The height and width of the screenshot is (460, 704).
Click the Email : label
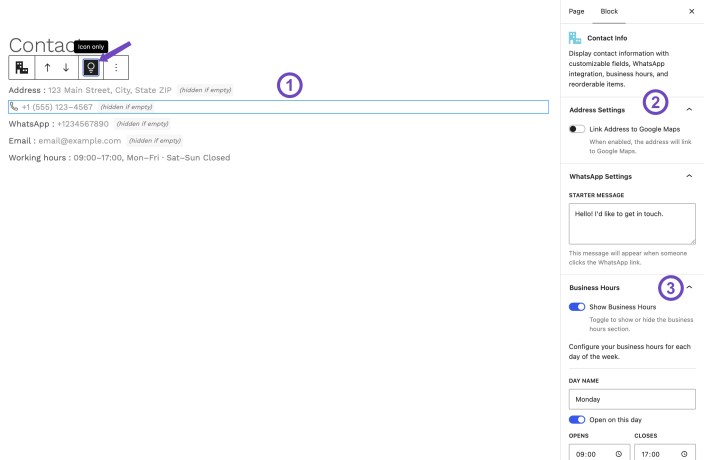click(x=22, y=141)
